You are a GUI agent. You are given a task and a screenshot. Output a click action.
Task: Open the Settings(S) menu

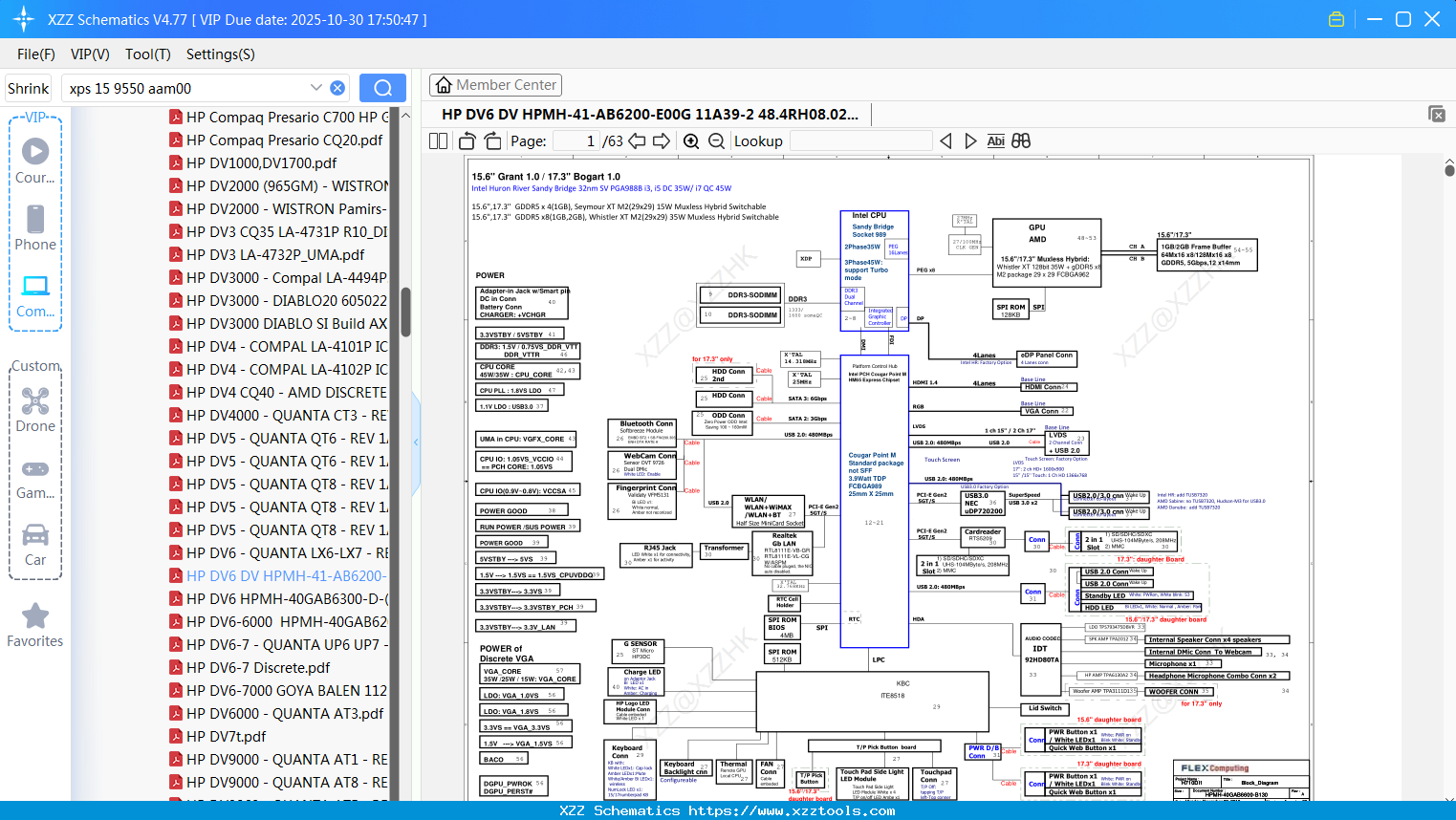(221, 54)
